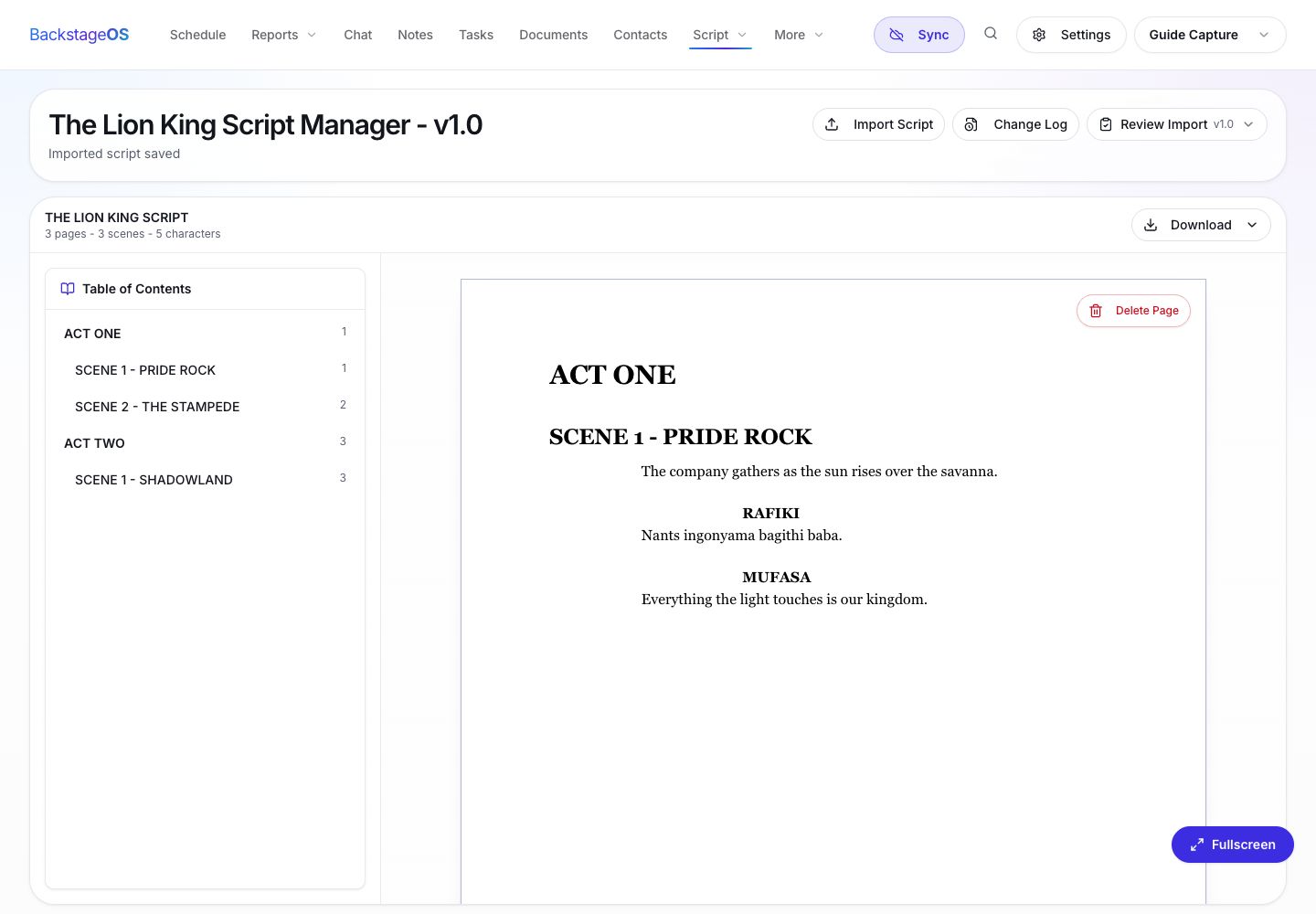Click the MUFASA character name
Screen dimensions: 1316x914
(777, 578)
